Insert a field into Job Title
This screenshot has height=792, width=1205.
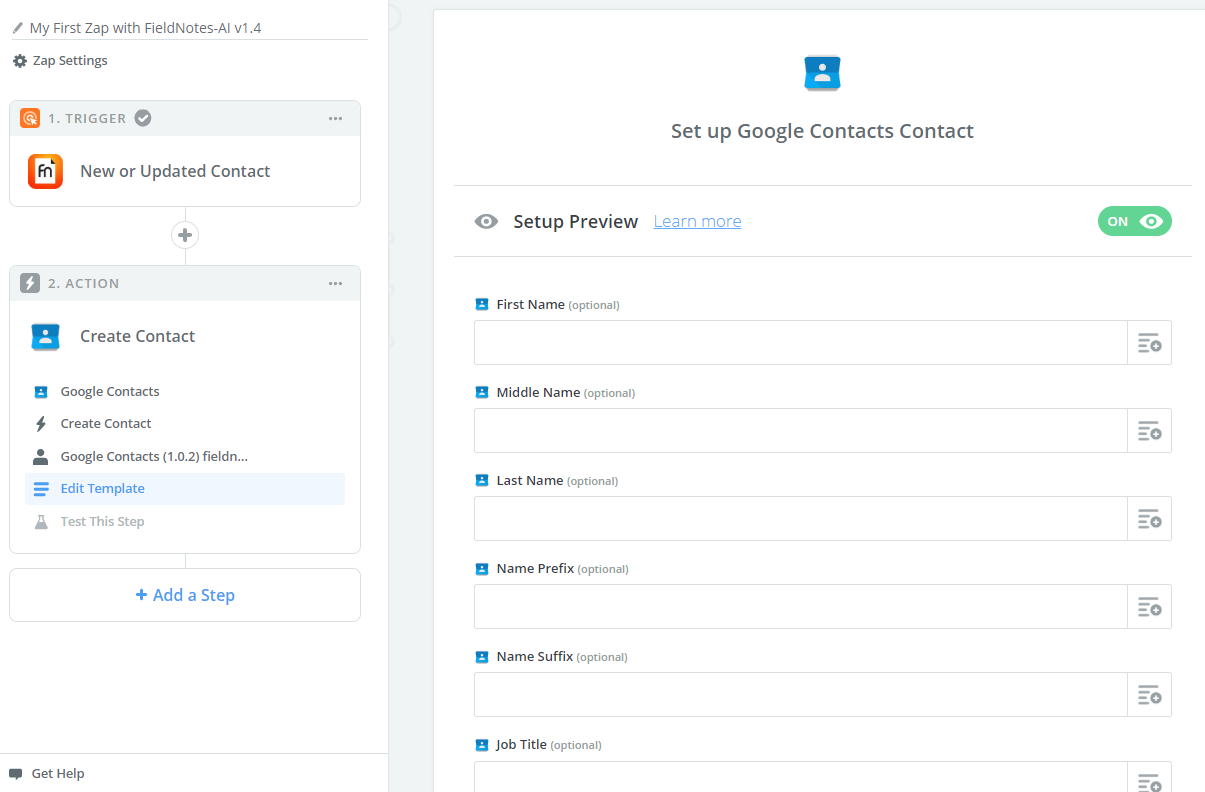(1149, 777)
